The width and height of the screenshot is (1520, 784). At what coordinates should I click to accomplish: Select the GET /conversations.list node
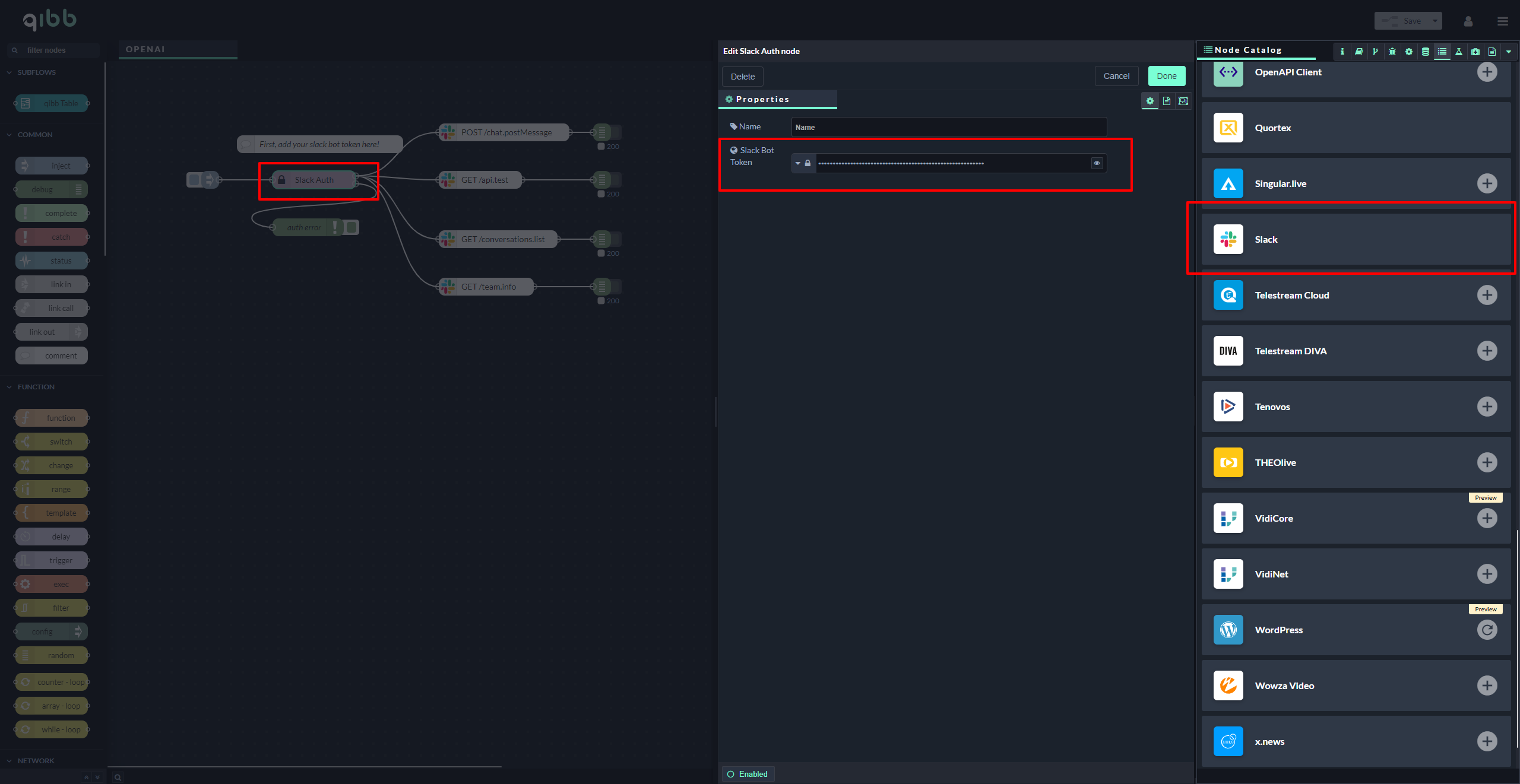[x=498, y=239]
